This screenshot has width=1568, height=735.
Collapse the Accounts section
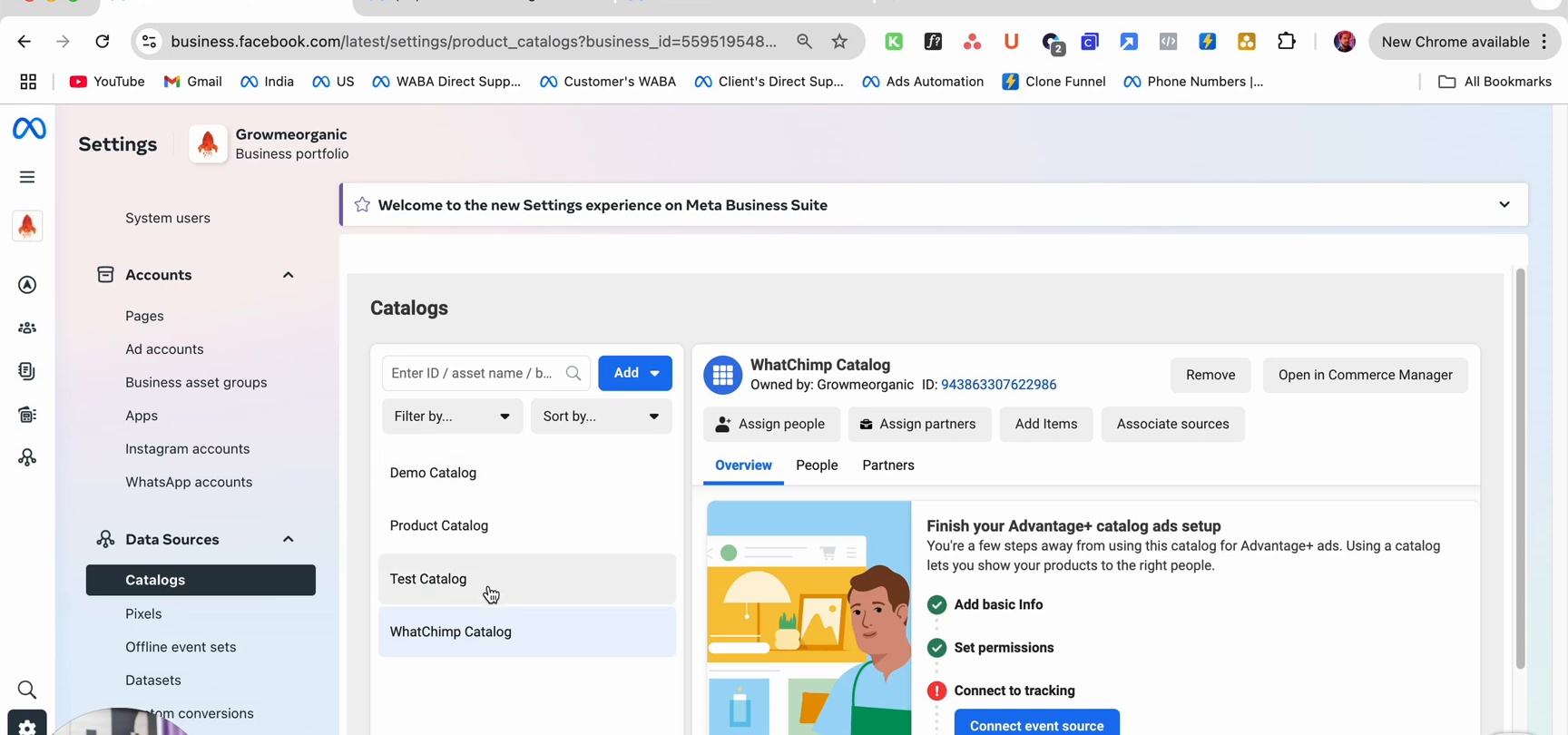point(288,275)
